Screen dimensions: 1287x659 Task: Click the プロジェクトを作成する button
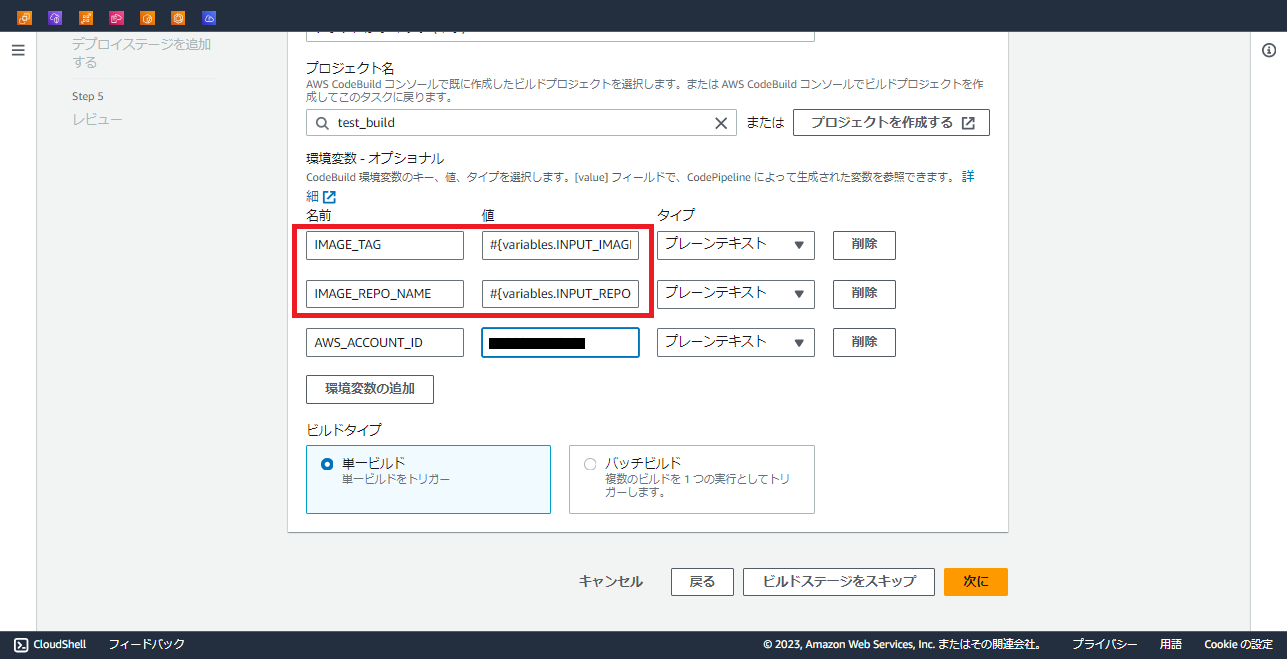(891, 123)
